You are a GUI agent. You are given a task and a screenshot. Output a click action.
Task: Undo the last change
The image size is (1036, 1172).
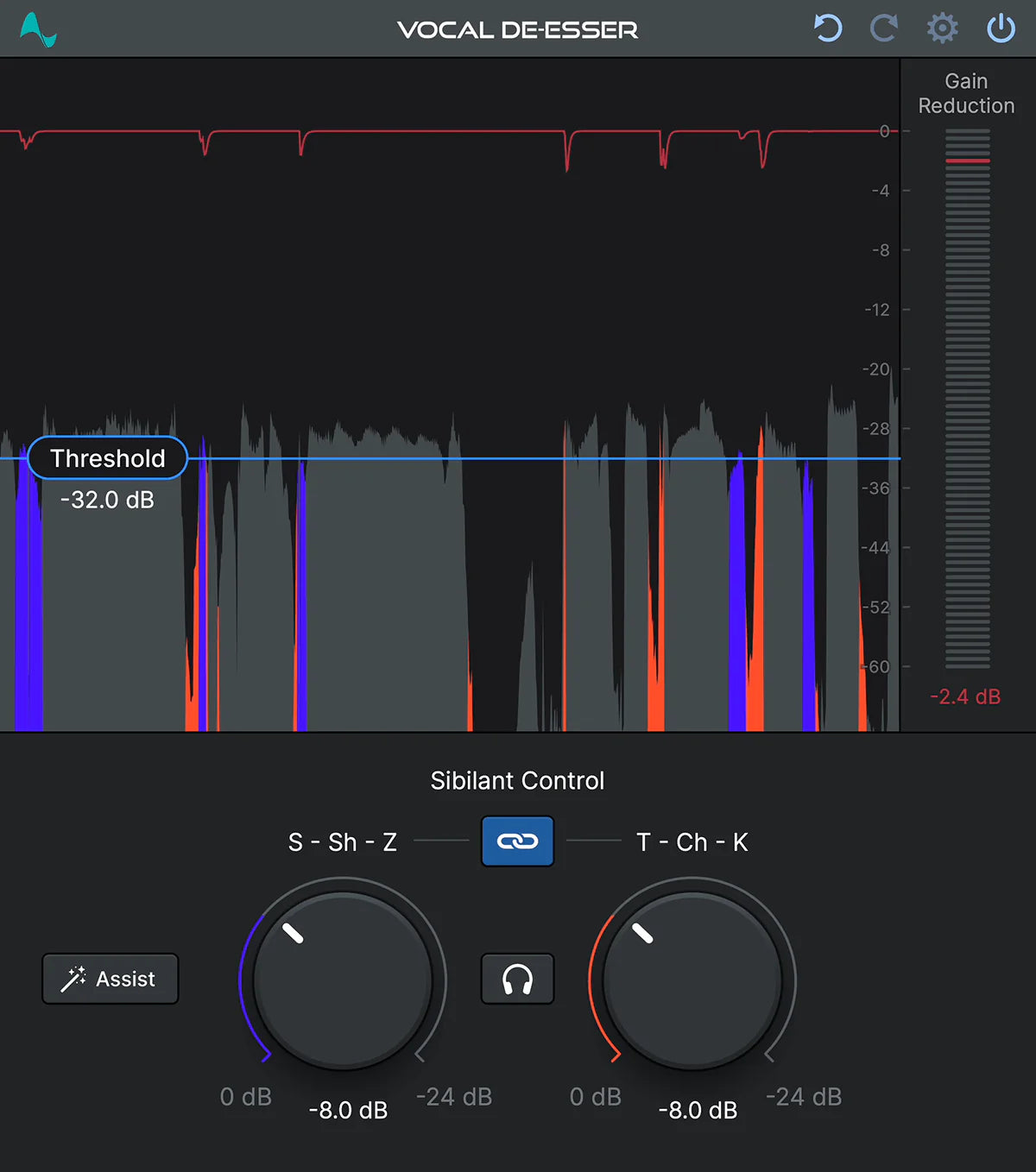pos(827,28)
